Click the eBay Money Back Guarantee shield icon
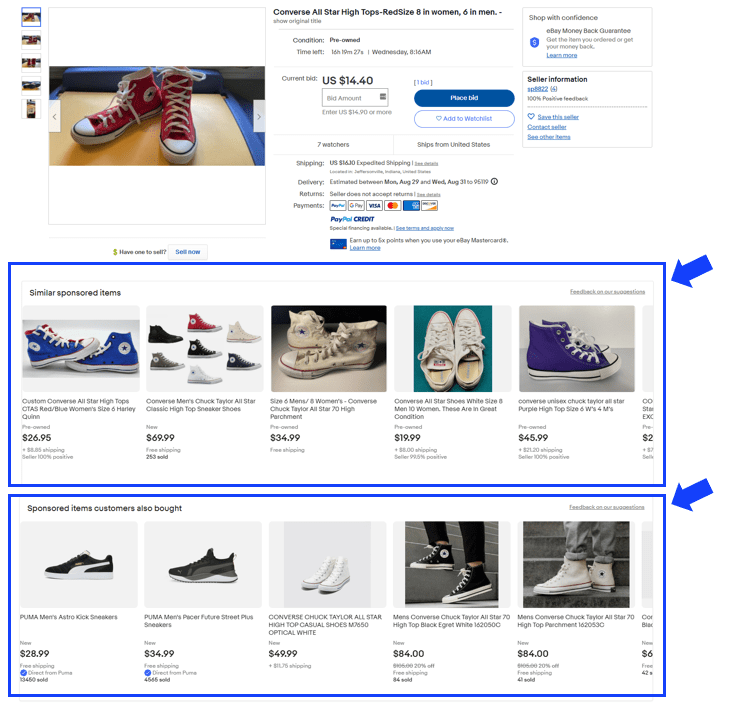The height and width of the screenshot is (705, 733). pyautogui.click(x=534, y=43)
